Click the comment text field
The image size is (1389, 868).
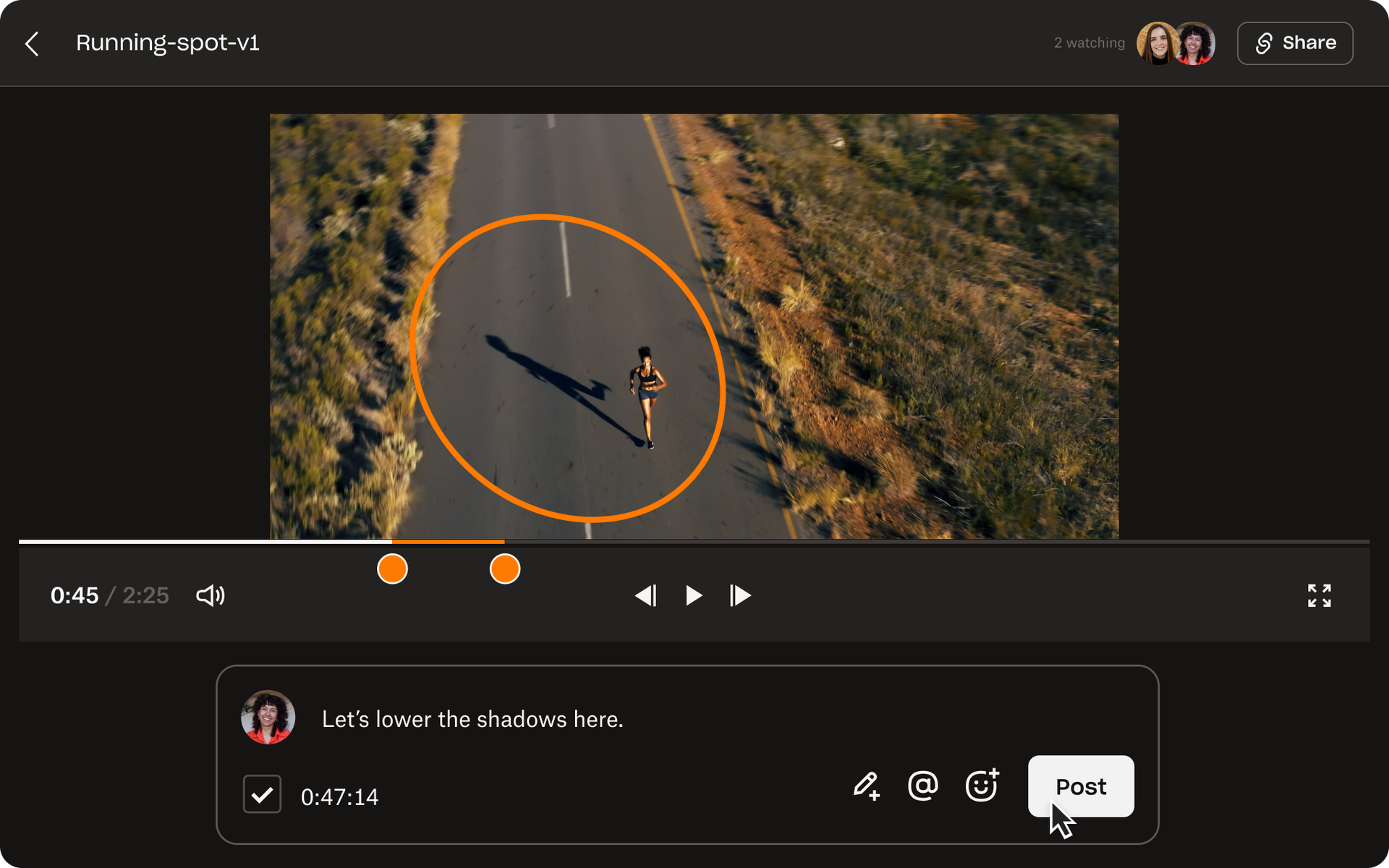(x=472, y=719)
